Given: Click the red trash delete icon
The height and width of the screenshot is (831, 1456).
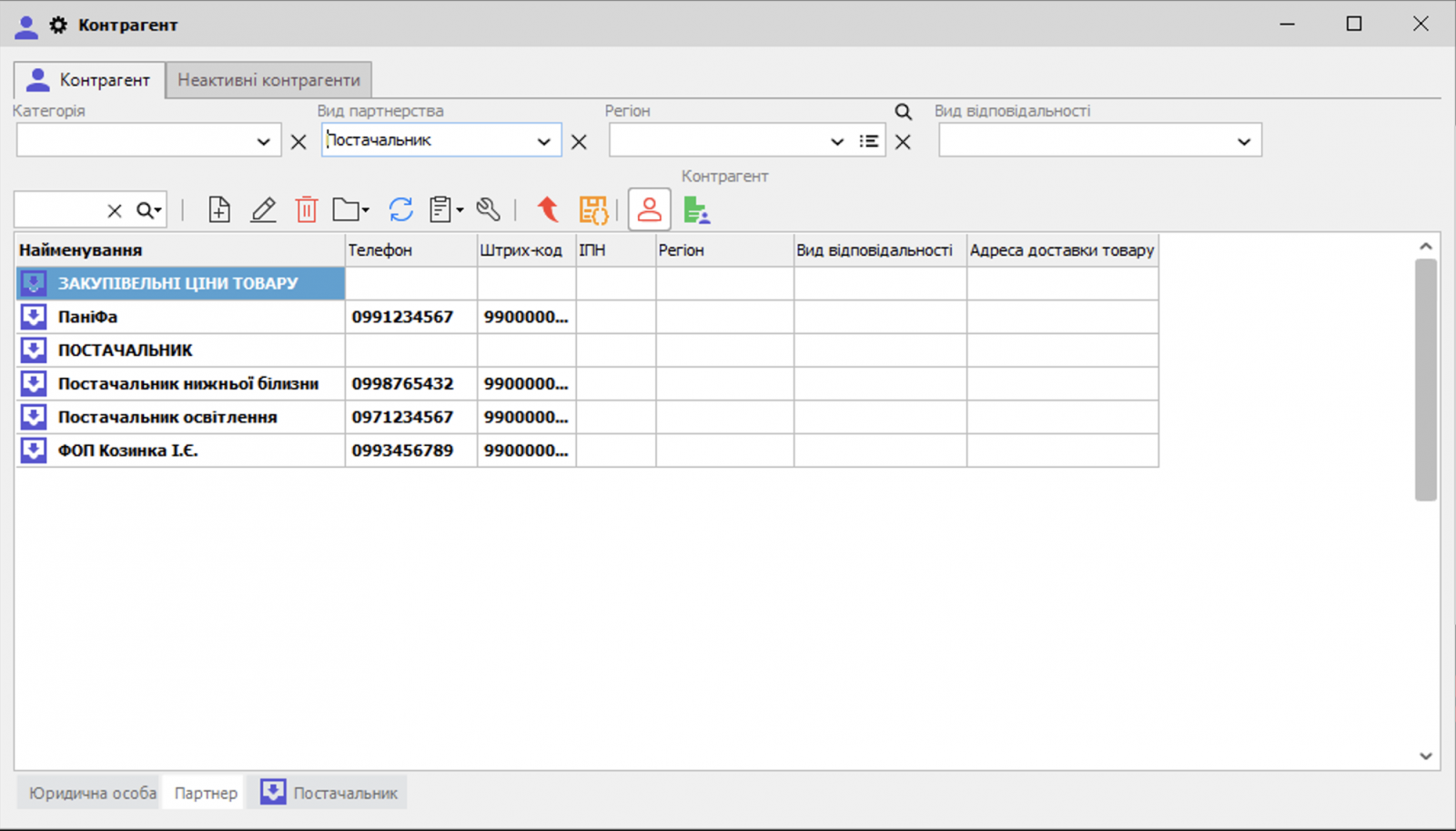Looking at the screenshot, I should [307, 210].
